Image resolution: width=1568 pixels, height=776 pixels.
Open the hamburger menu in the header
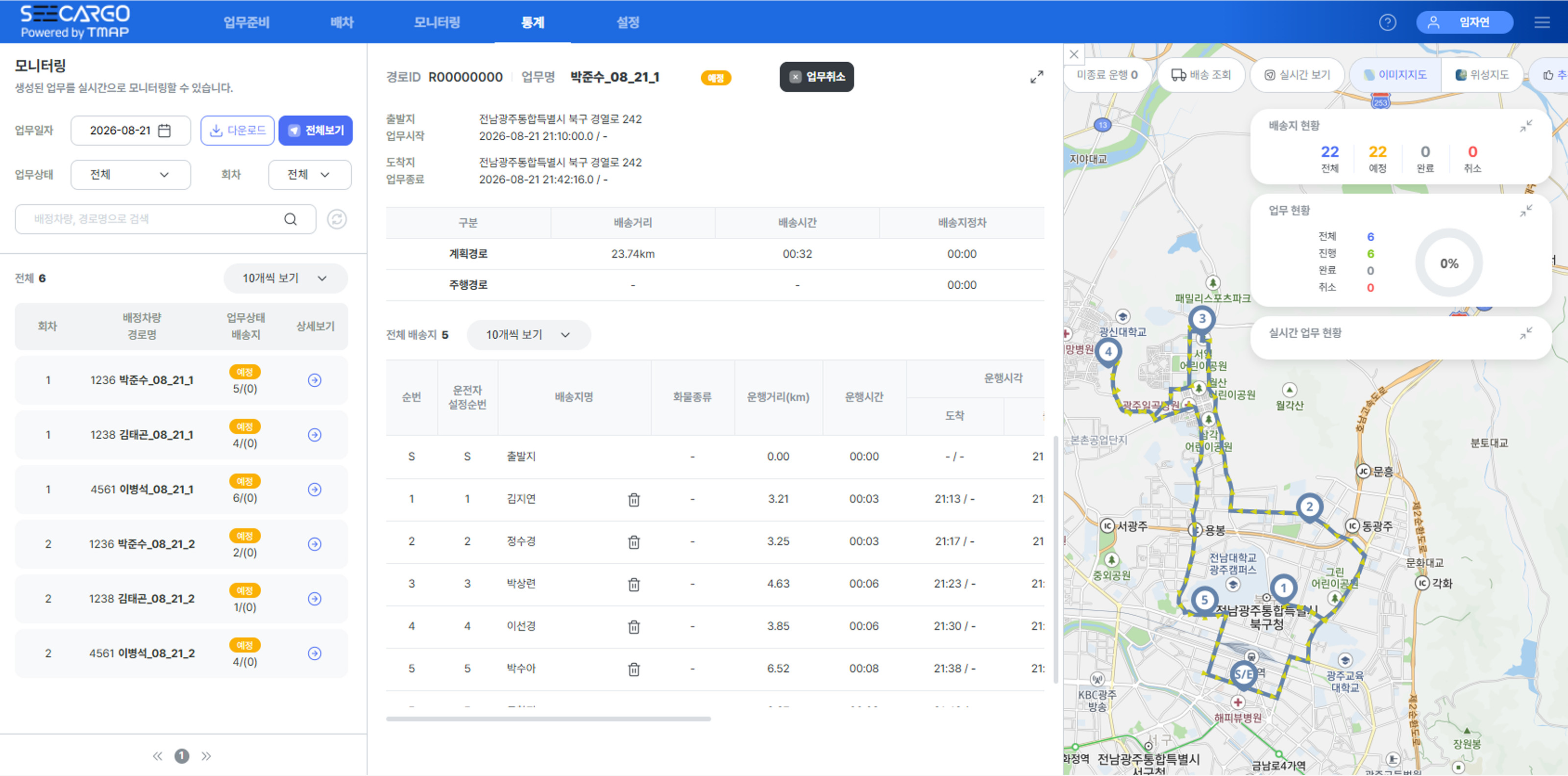pyautogui.click(x=1542, y=23)
